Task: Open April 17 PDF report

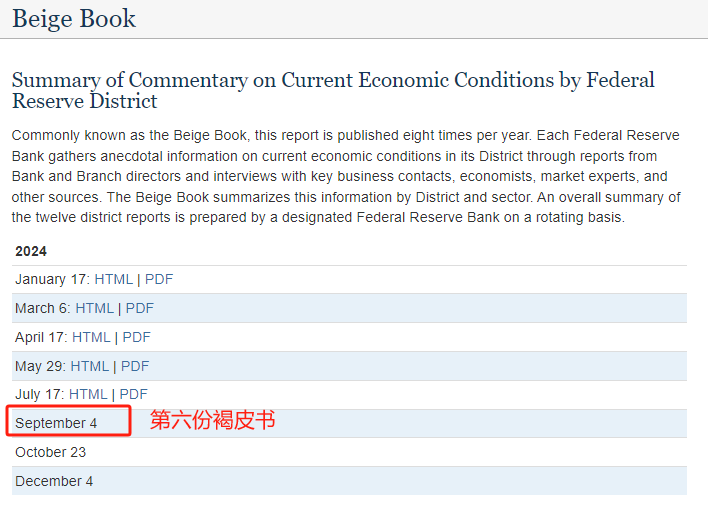Action: point(137,337)
